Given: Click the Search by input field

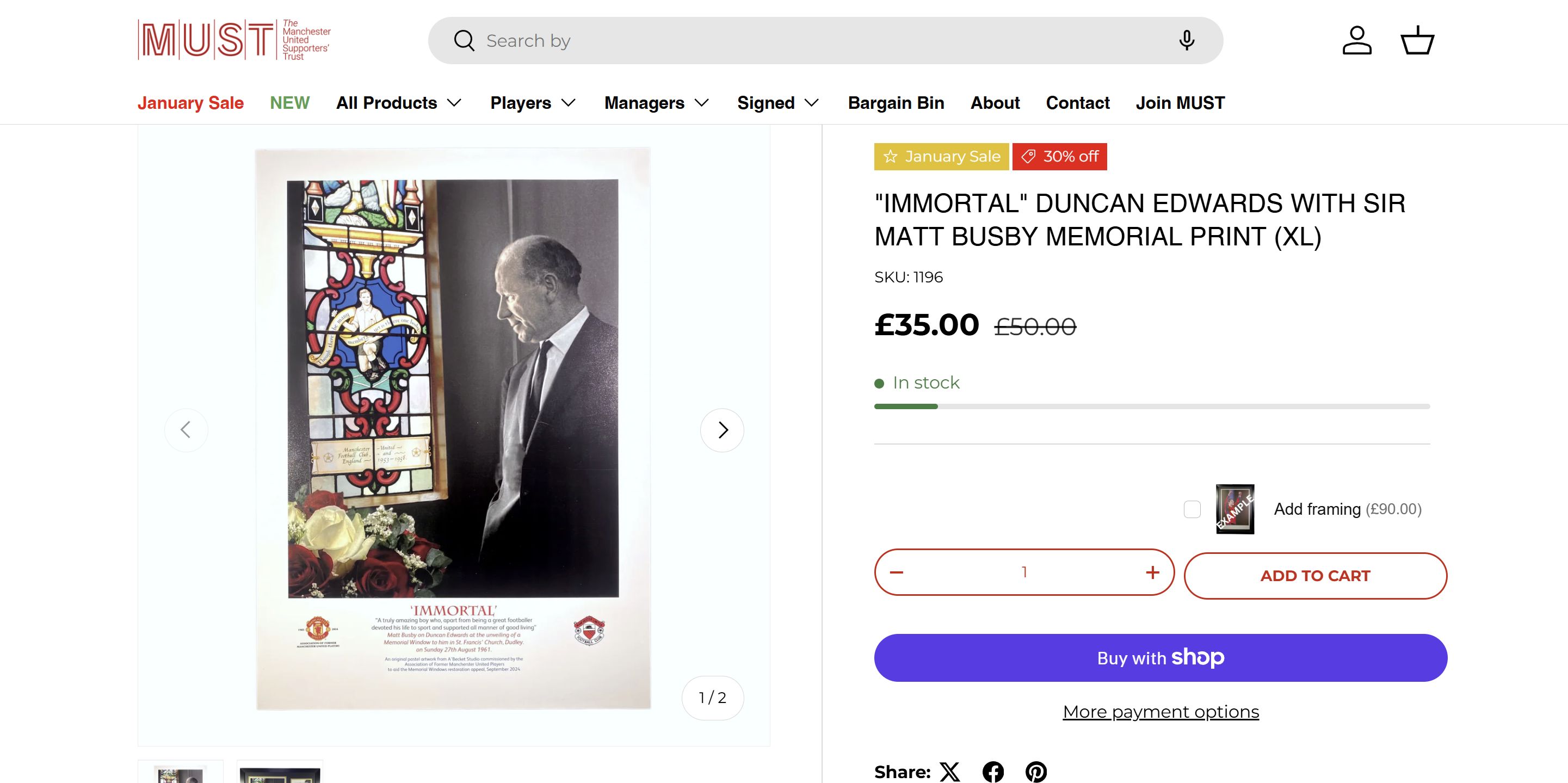Looking at the screenshot, I should pyautogui.click(x=816, y=40).
